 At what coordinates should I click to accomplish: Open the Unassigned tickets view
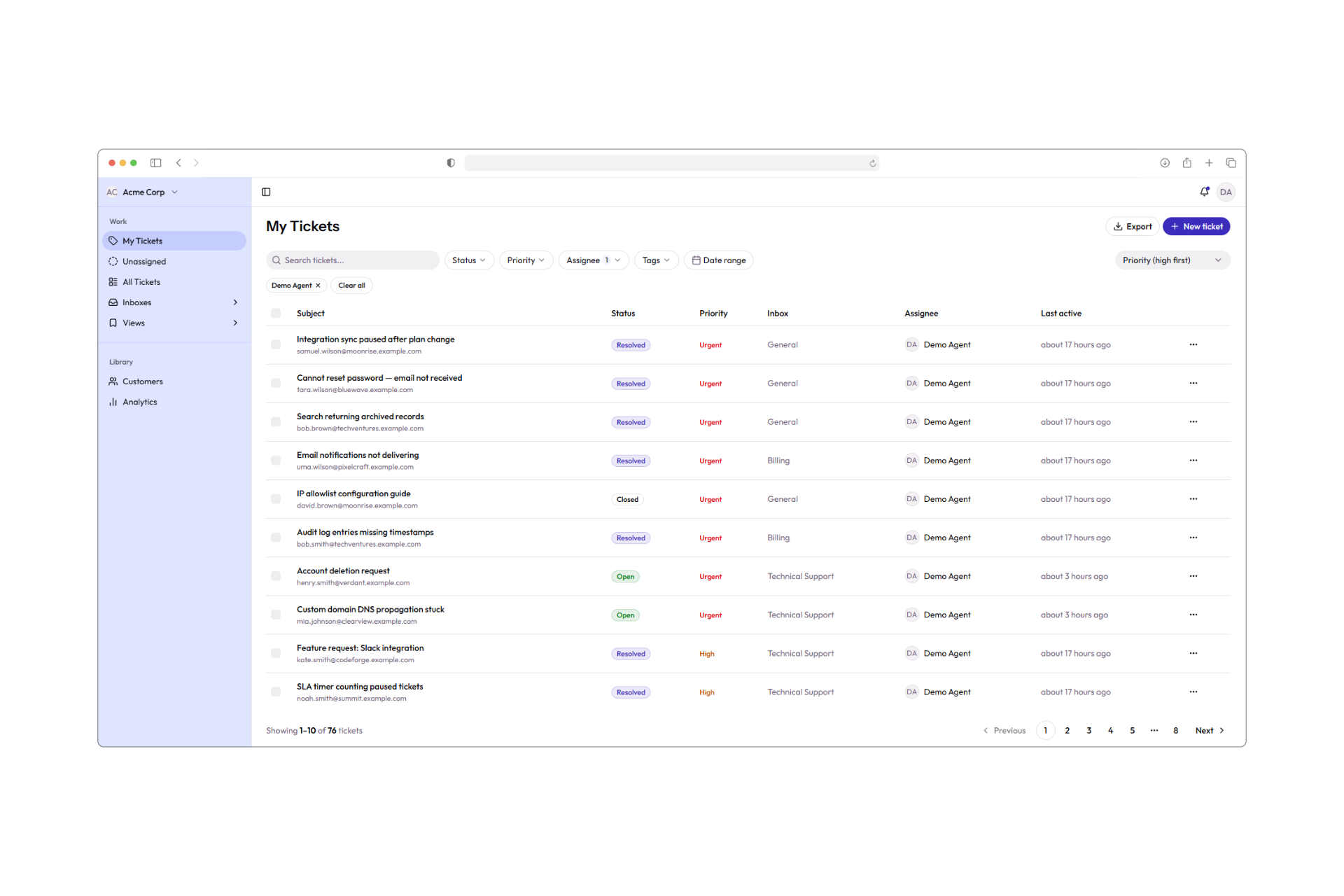coord(174,261)
